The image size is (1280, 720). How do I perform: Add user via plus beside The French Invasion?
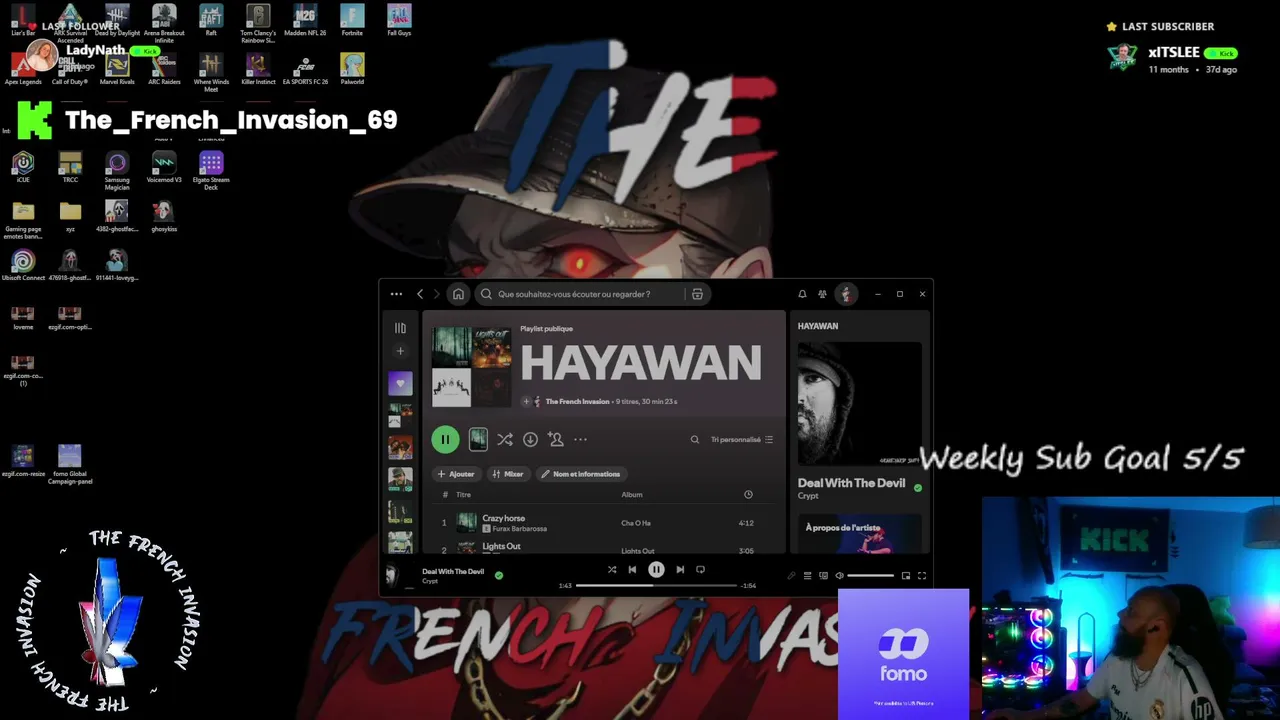(x=526, y=401)
